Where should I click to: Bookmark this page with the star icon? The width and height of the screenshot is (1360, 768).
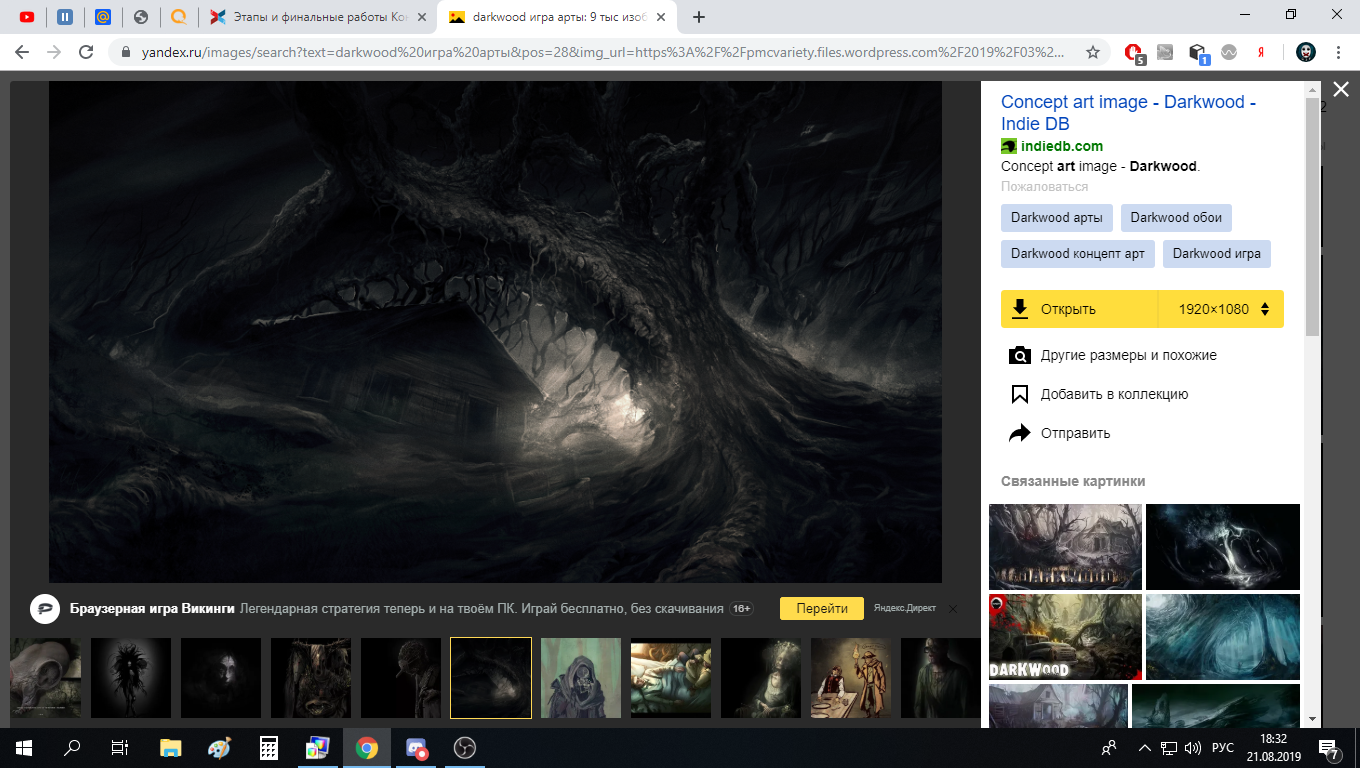tap(1093, 52)
